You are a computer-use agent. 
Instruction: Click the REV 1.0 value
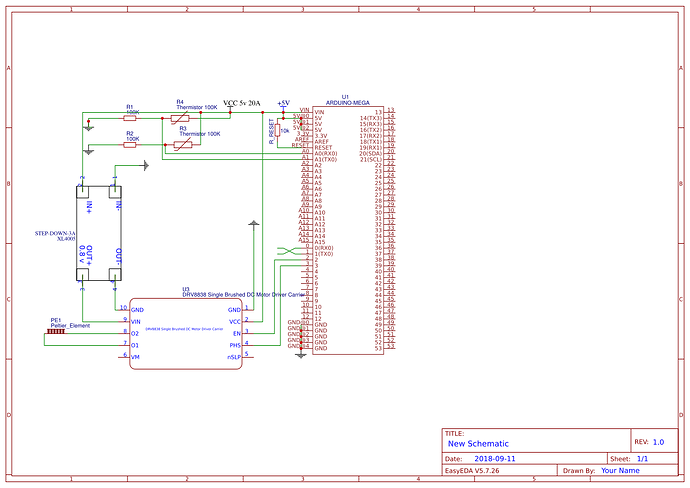[658, 441]
